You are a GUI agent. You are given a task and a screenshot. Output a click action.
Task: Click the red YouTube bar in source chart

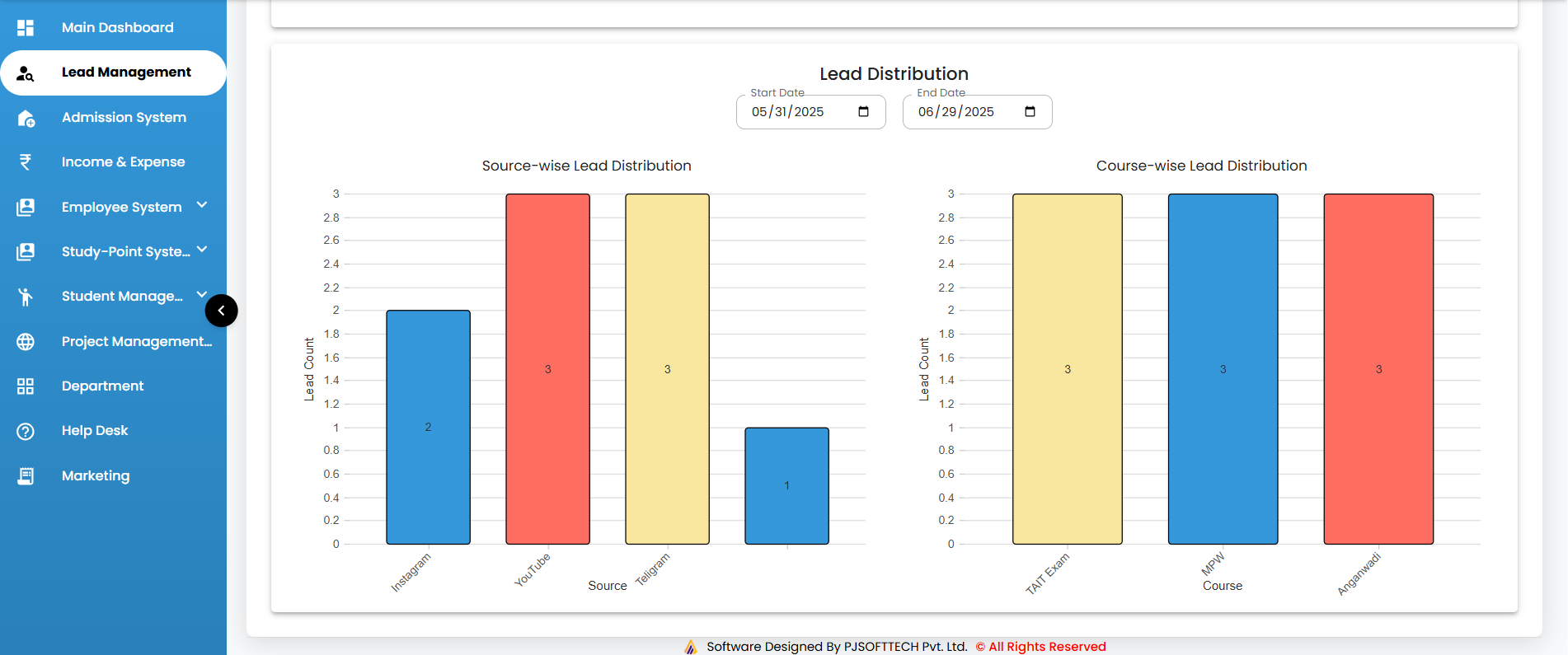click(547, 368)
